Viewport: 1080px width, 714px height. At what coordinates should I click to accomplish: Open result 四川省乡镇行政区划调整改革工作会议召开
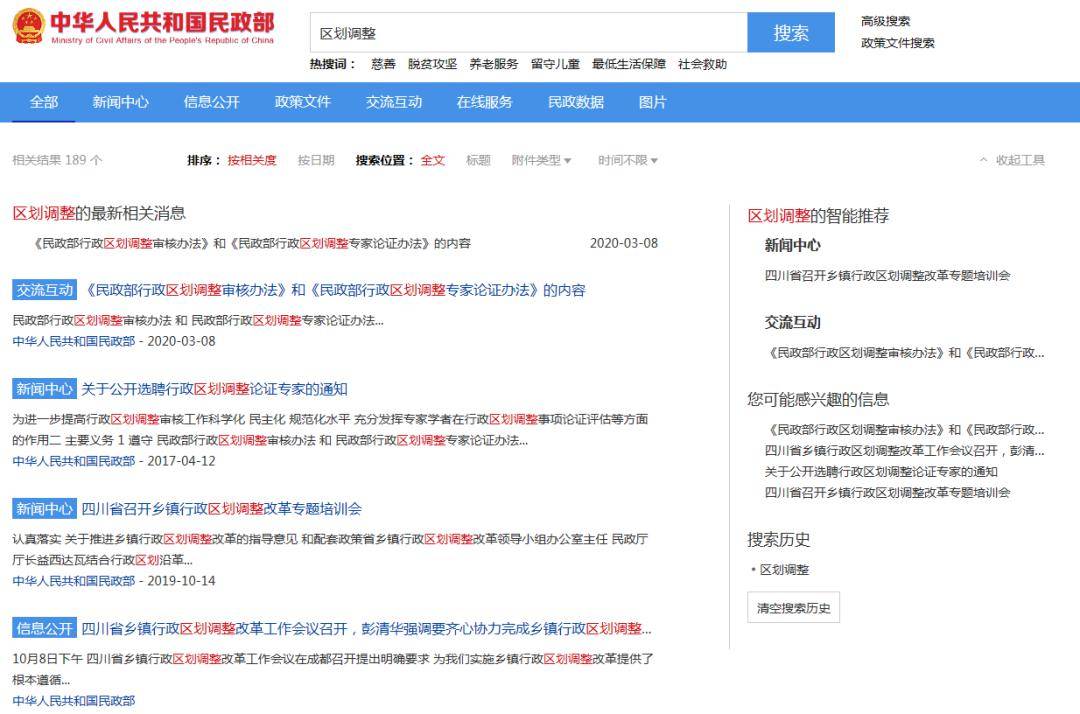(366, 629)
